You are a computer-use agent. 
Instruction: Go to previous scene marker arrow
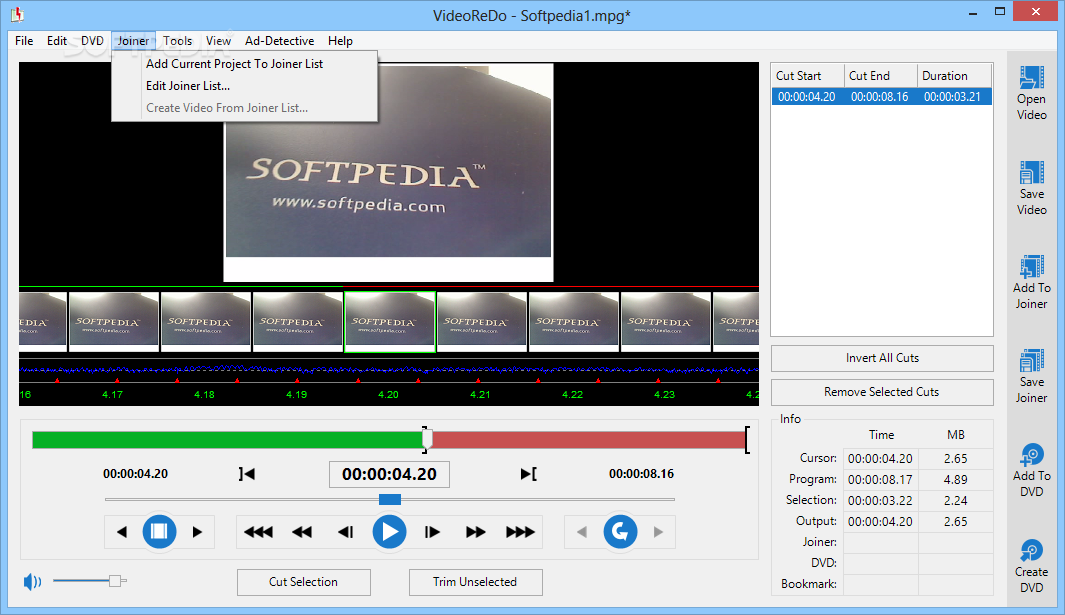(122, 532)
